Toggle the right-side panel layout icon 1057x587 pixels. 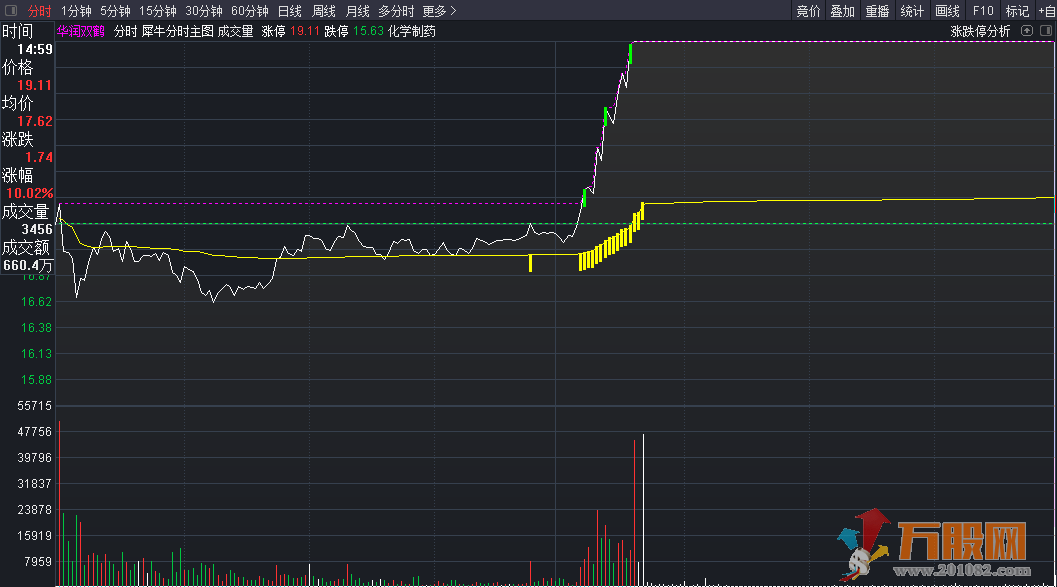point(1046,31)
